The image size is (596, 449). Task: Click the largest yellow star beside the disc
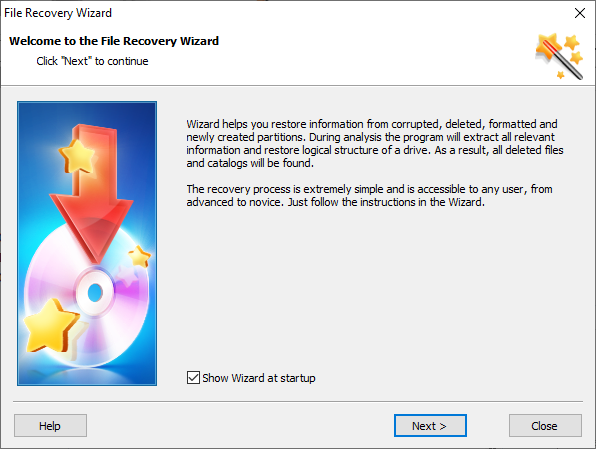point(51,326)
